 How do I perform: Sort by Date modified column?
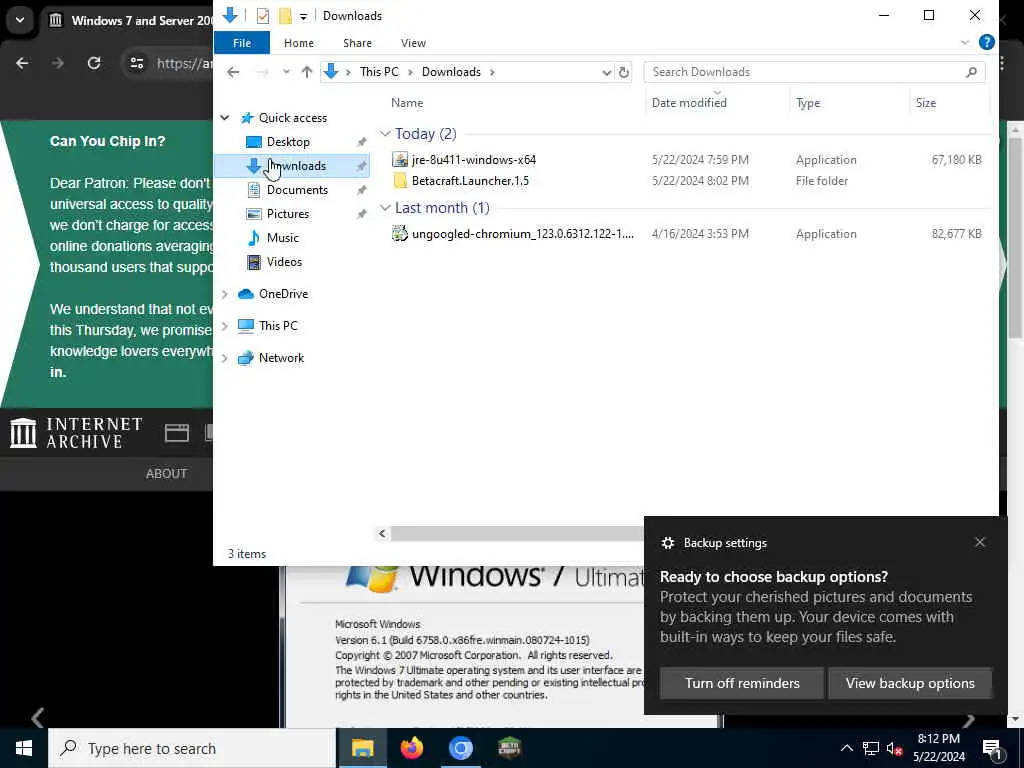pyautogui.click(x=689, y=103)
